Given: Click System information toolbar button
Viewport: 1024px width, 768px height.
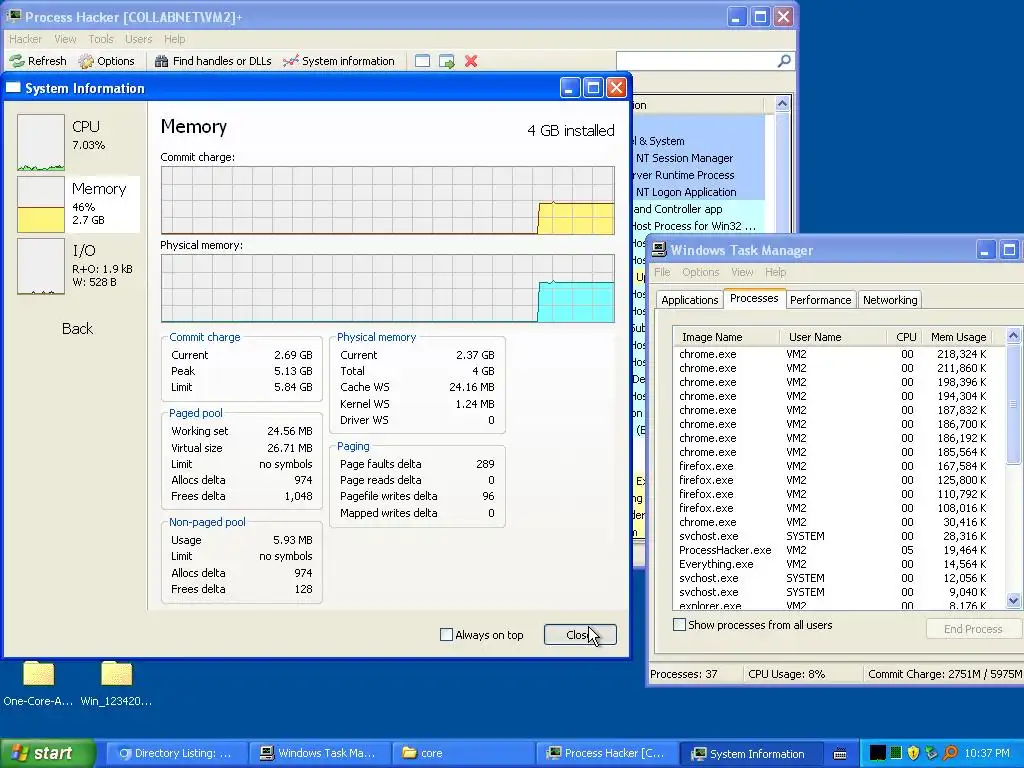Looking at the screenshot, I should click(x=338, y=61).
